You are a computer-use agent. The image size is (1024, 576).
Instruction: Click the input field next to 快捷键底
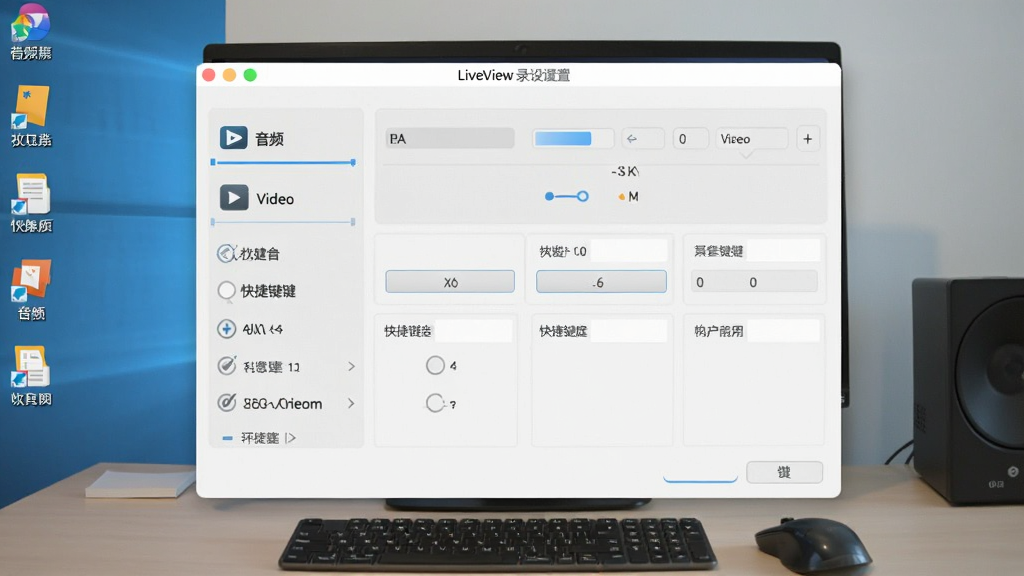(628, 331)
